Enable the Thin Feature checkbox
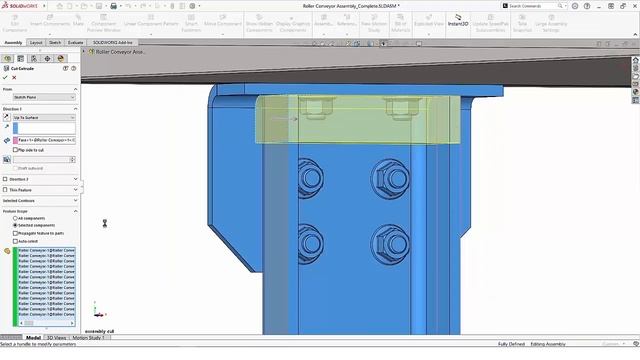 tap(5, 190)
